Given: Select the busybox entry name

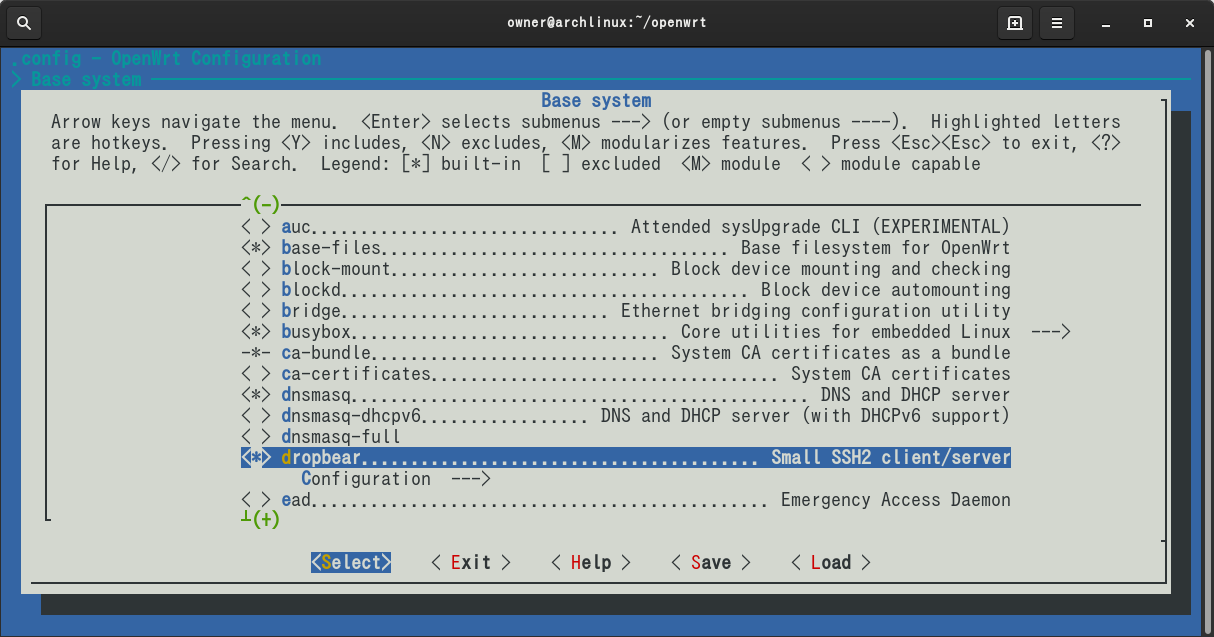Looking at the screenshot, I should tap(316, 332).
